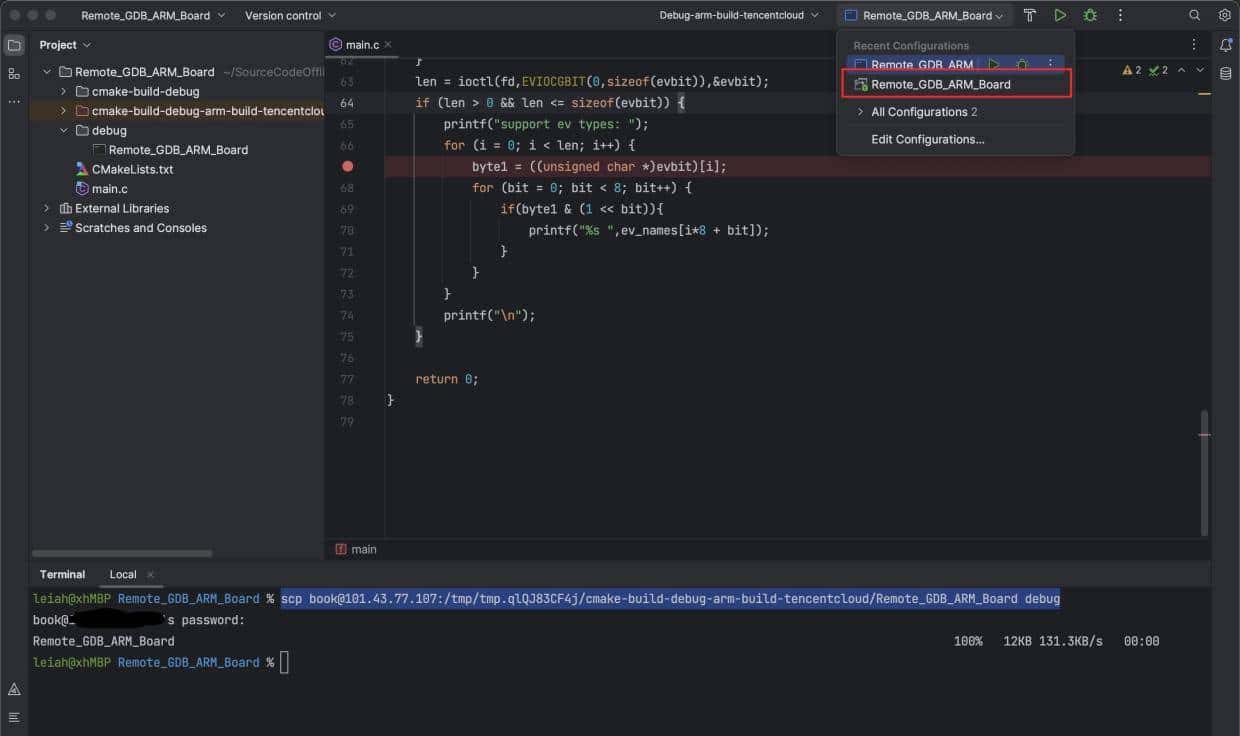The width and height of the screenshot is (1240, 736).
Task: Open CMakeLists.txt in project tree
Action: coord(132,169)
